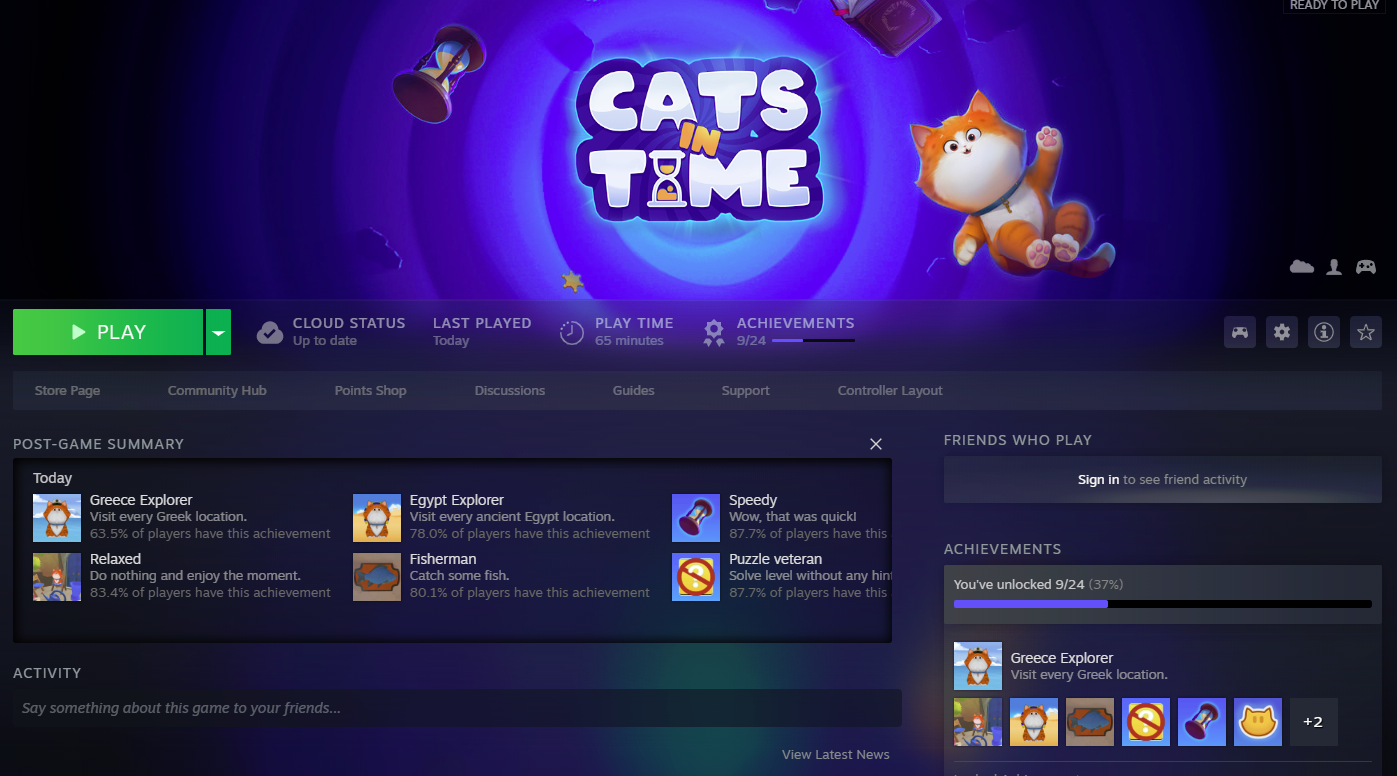
Task: Click the ACTIVITY heading
Action: [x=47, y=673]
